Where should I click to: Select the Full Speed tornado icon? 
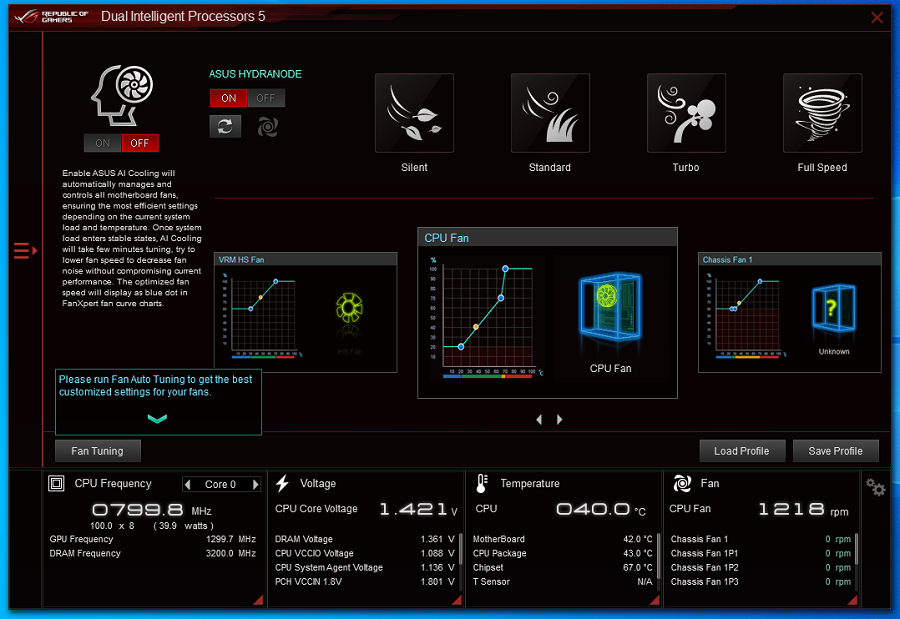click(x=822, y=113)
